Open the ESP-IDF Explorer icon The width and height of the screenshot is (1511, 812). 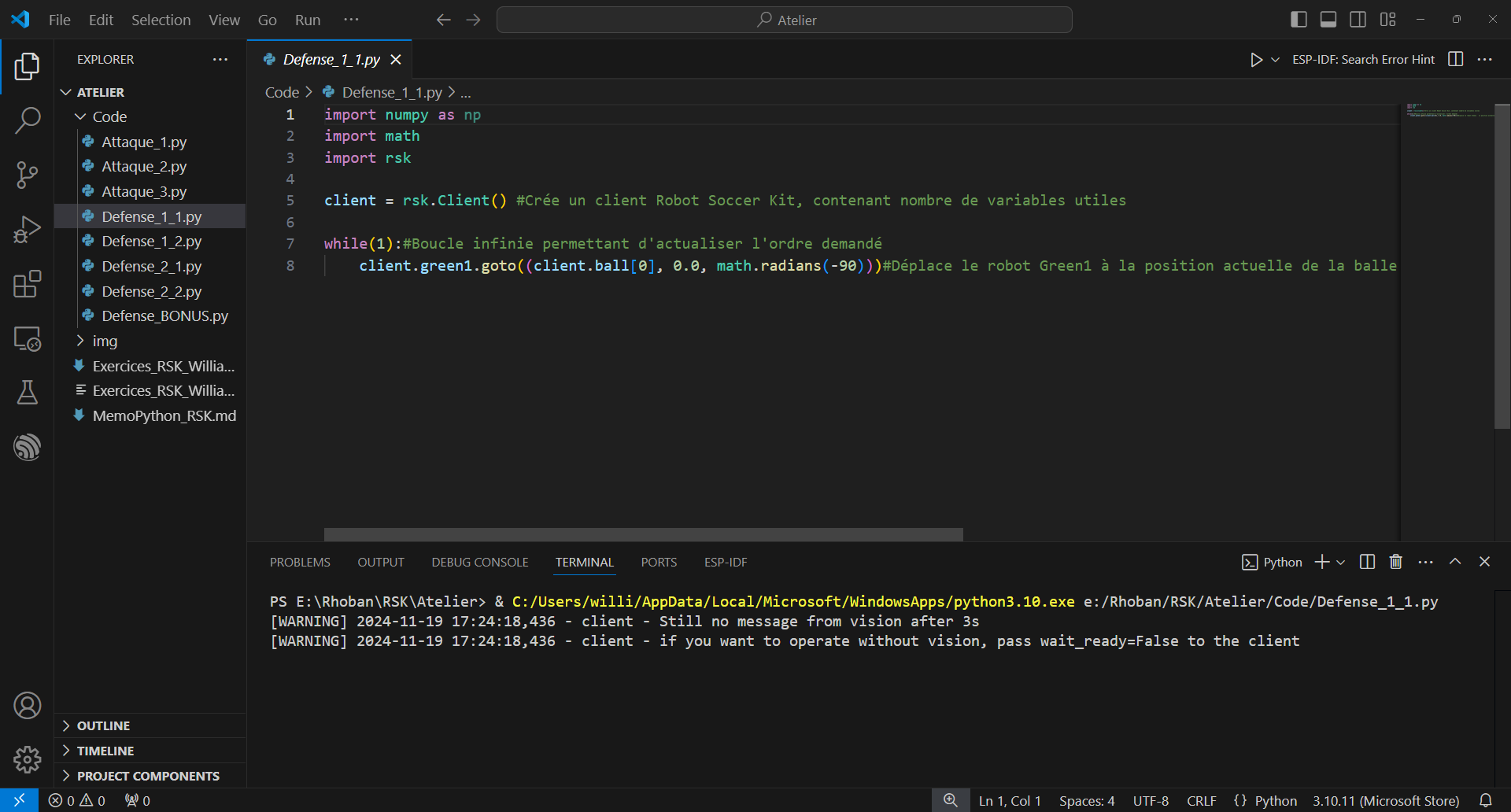click(x=28, y=447)
